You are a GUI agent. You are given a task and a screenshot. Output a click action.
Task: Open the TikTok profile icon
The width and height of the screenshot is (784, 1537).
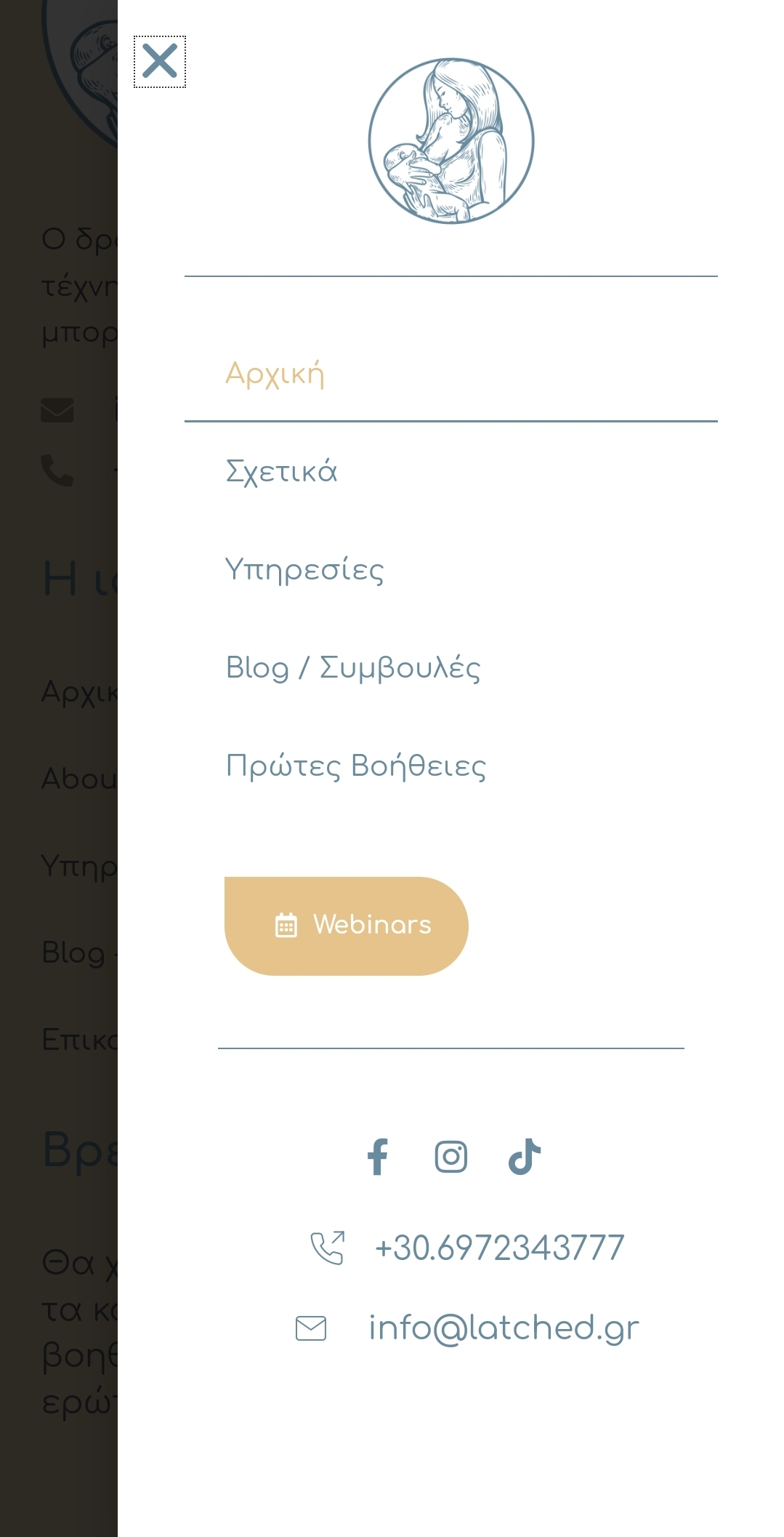click(525, 1156)
